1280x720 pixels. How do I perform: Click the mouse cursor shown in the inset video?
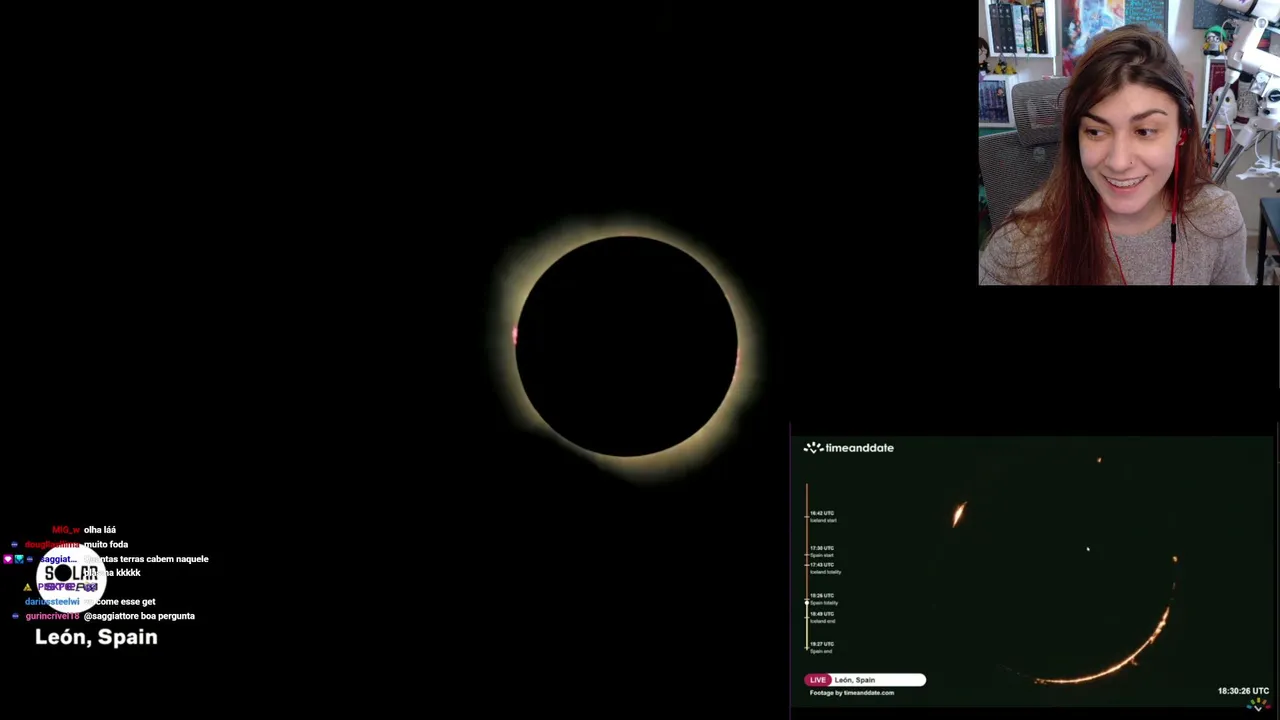click(x=1088, y=549)
